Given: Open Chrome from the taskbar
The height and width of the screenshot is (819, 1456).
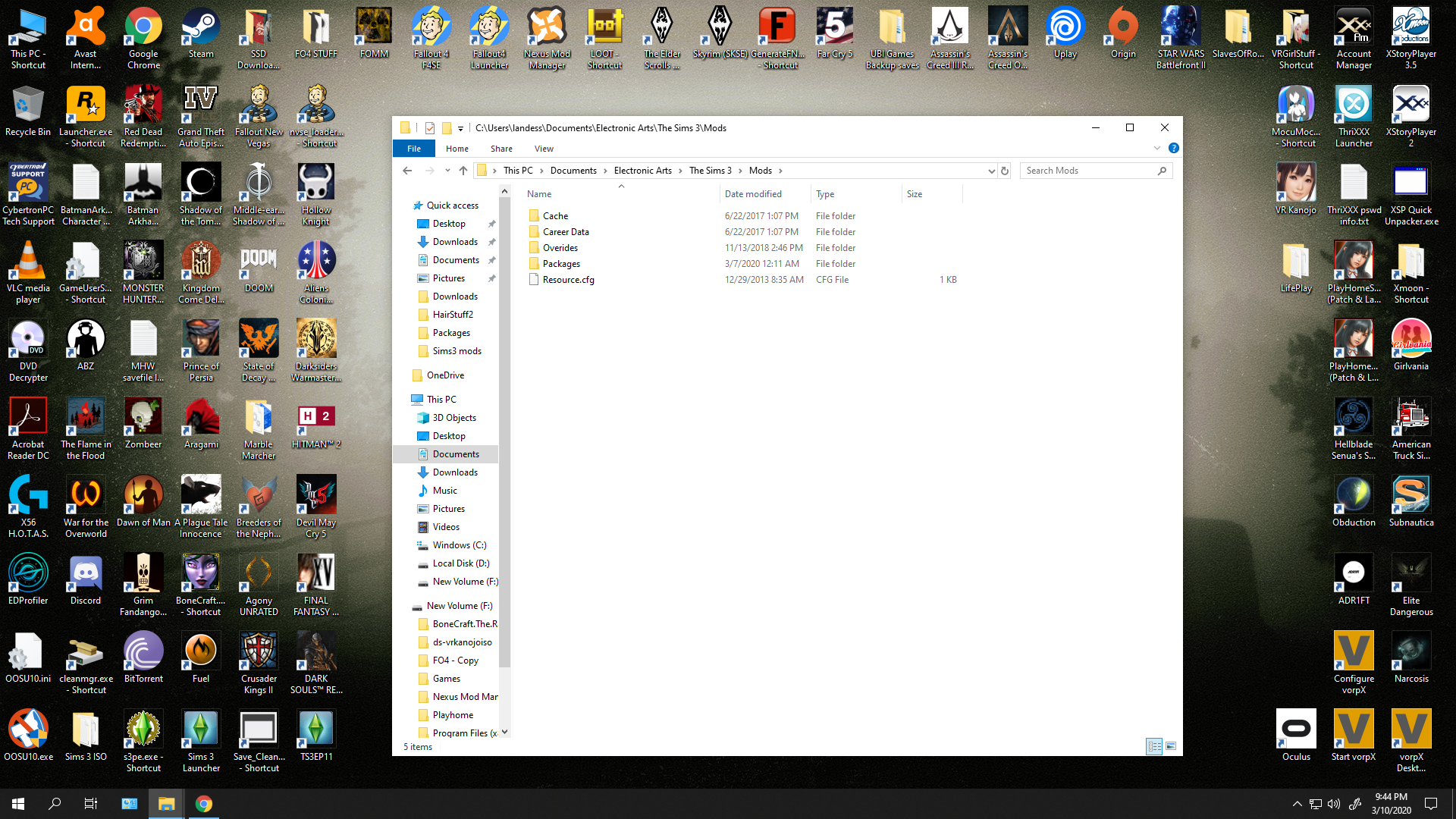Looking at the screenshot, I should (x=203, y=804).
